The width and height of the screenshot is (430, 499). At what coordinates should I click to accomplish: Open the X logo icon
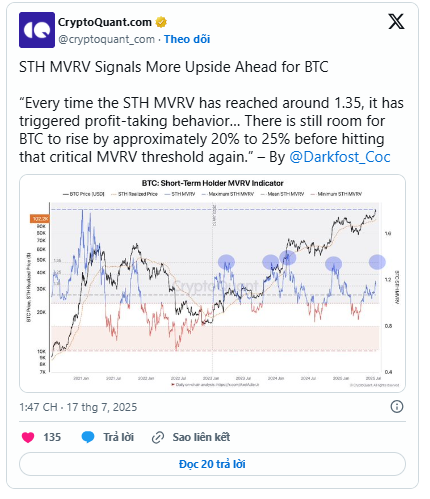tap(396, 22)
